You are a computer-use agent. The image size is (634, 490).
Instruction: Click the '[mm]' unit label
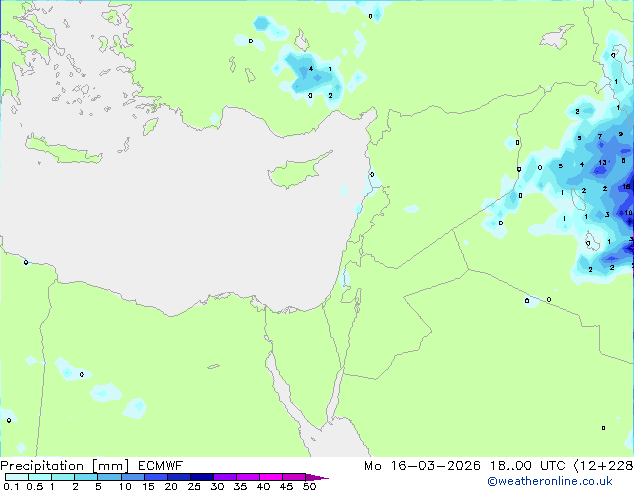[x=111, y=466]
